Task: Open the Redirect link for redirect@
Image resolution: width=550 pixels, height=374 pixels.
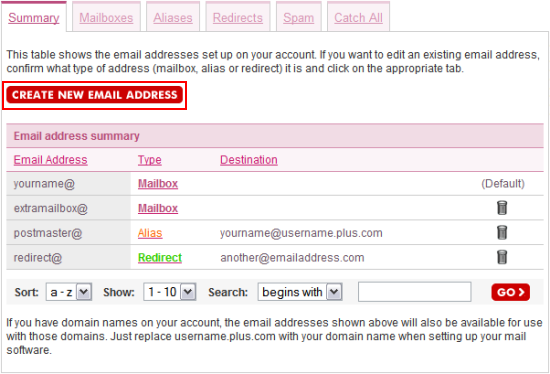Action: click(160, 258)
